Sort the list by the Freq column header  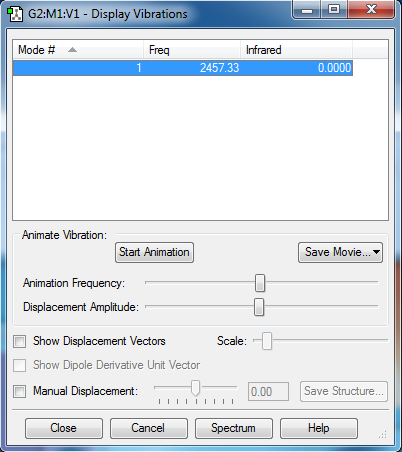192,50
